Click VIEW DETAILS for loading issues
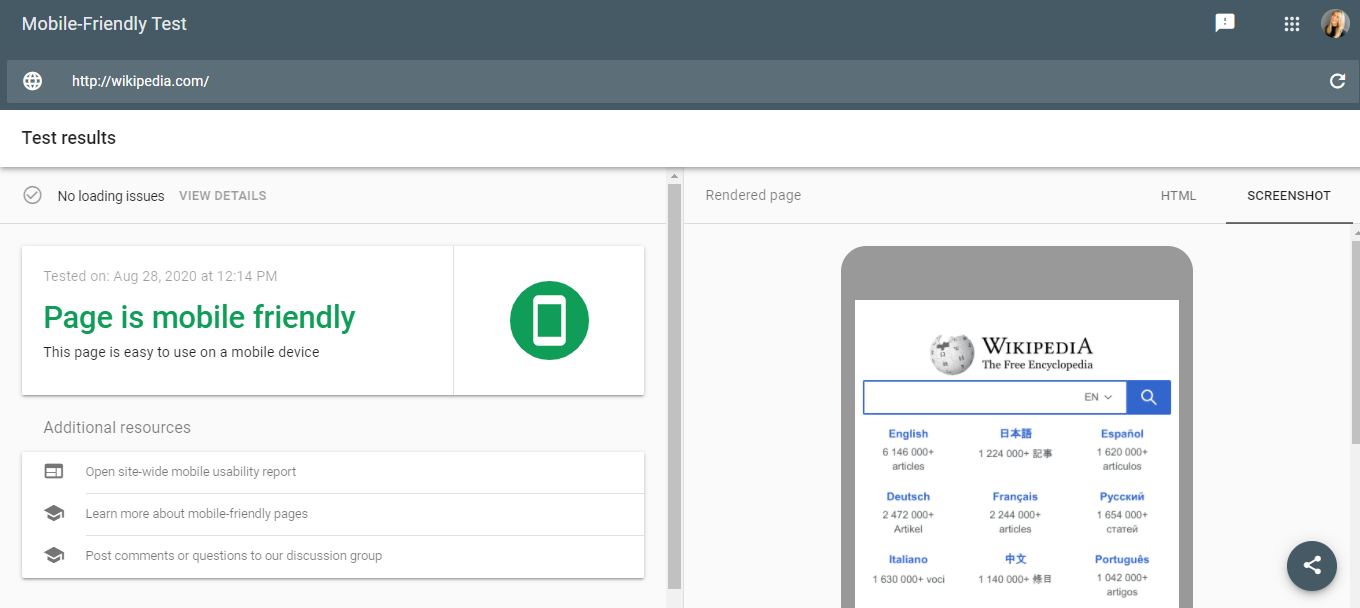The image size is (1360, 608). click(x=222, y=196)
